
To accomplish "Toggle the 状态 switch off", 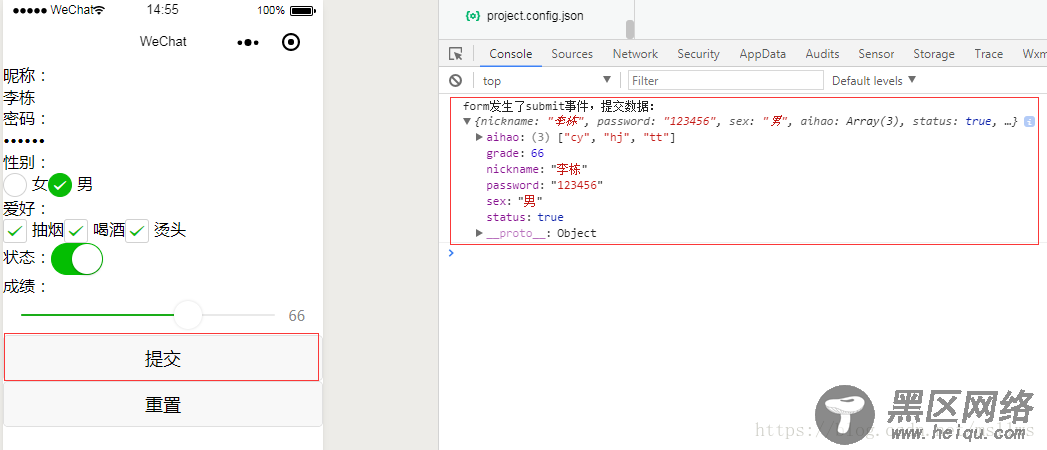I will [x=77, y=258].
